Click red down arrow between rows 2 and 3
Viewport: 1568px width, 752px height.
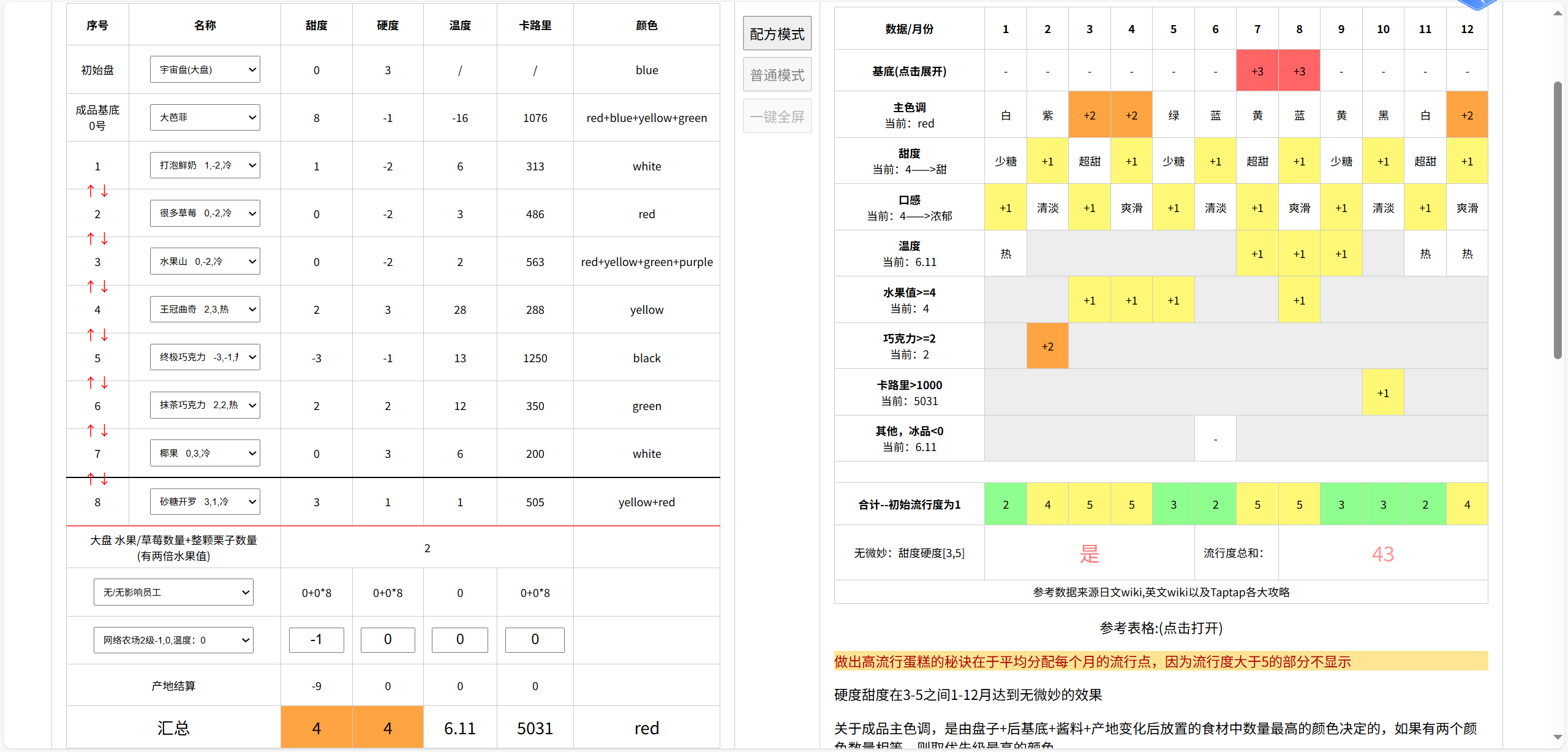tap(105, 239)
